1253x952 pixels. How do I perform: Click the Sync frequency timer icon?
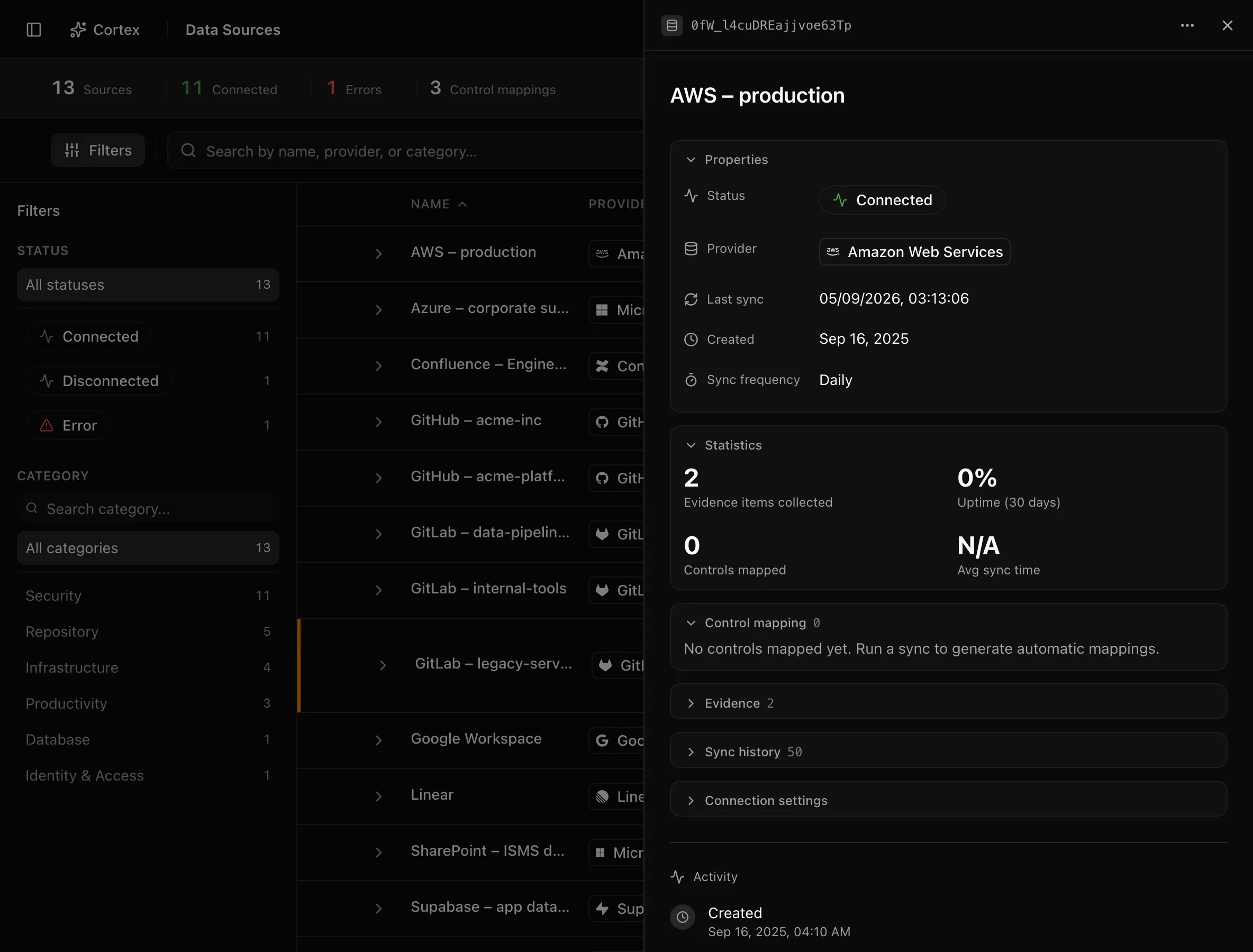point(691,380)
